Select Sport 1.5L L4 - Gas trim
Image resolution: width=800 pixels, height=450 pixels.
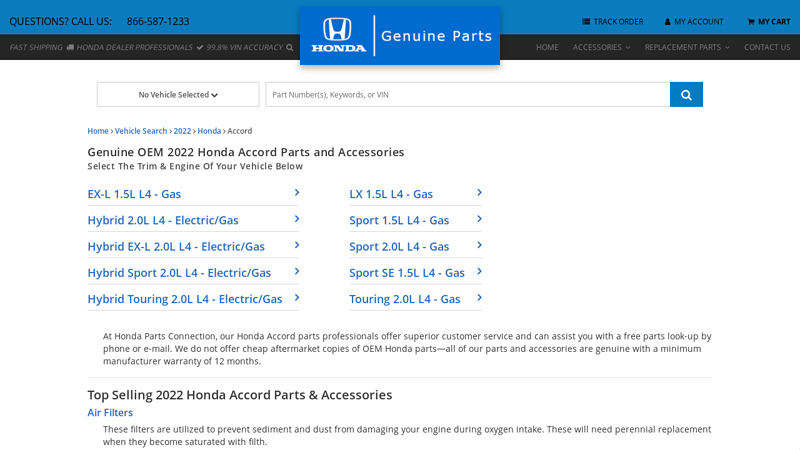pos(399,220)
